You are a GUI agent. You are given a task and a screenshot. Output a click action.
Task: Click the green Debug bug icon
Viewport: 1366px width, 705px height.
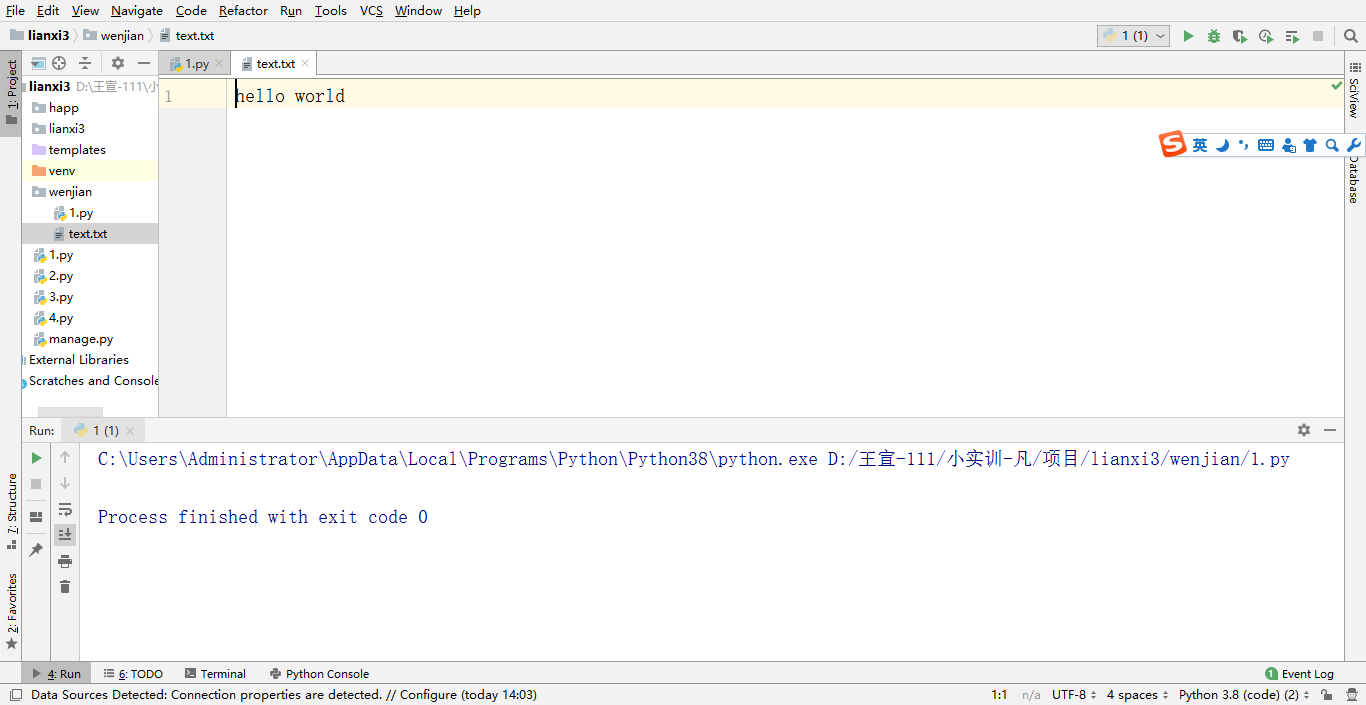[1214, 36]
